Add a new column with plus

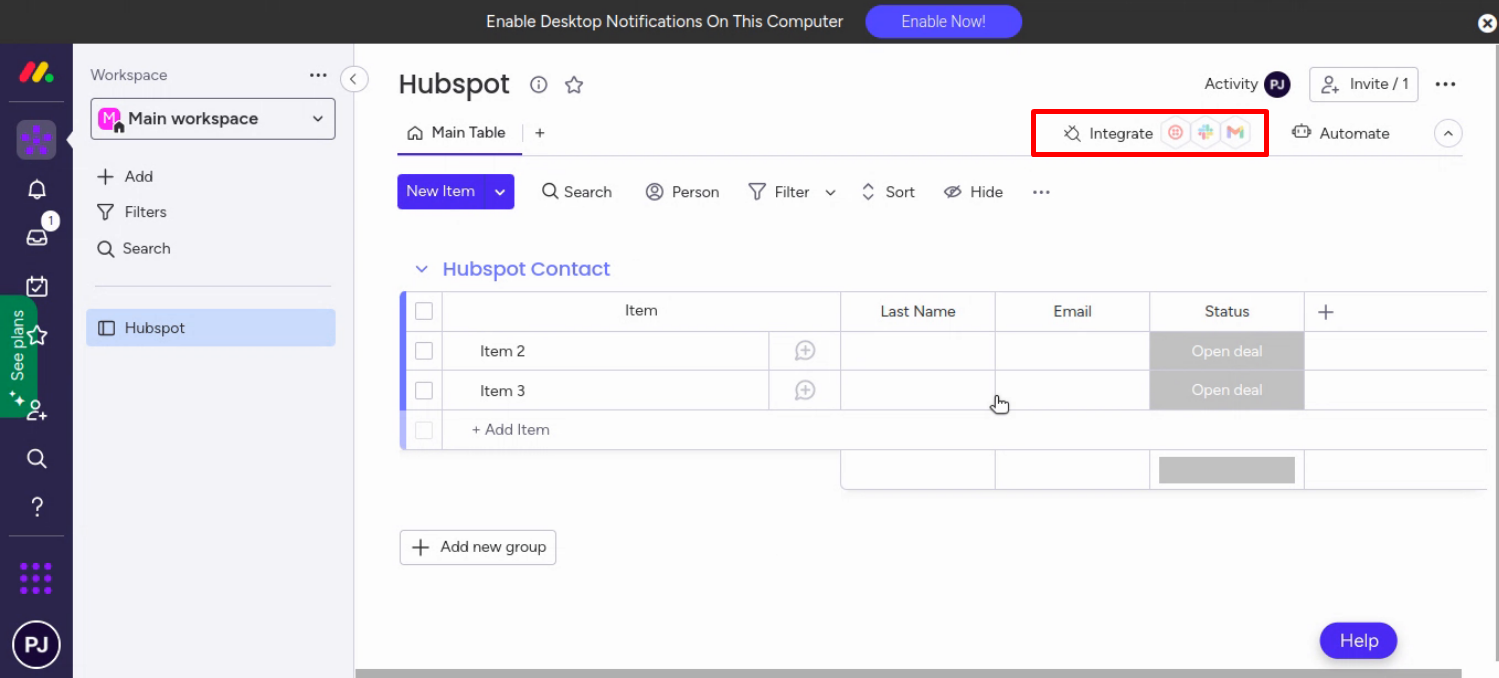[x=1326, y=312]
